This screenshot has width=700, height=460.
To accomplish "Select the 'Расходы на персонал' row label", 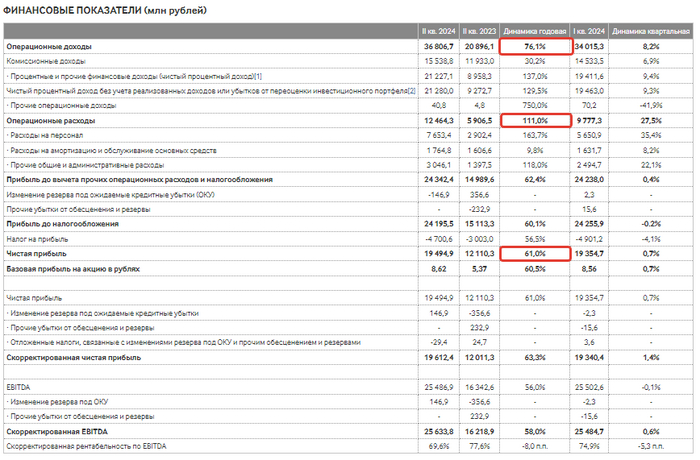I will tap(50, 135).
